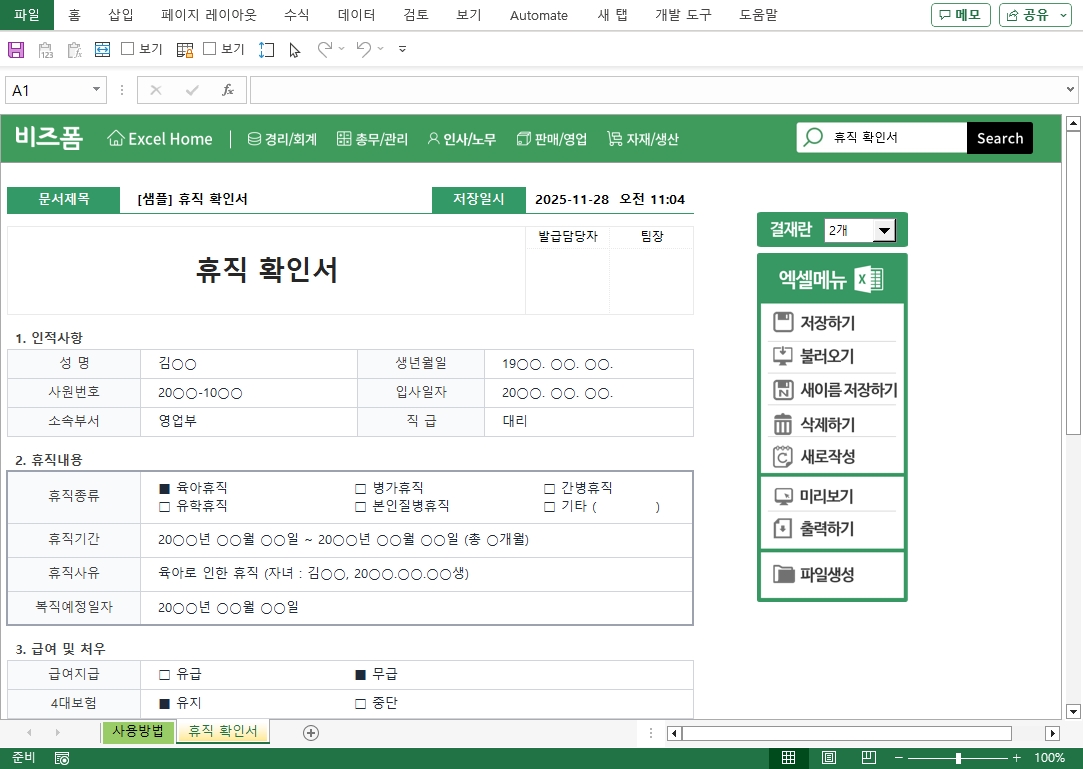Click the black Search button
The width and height of the screenshot is (1083, 769).
point(999,138)
